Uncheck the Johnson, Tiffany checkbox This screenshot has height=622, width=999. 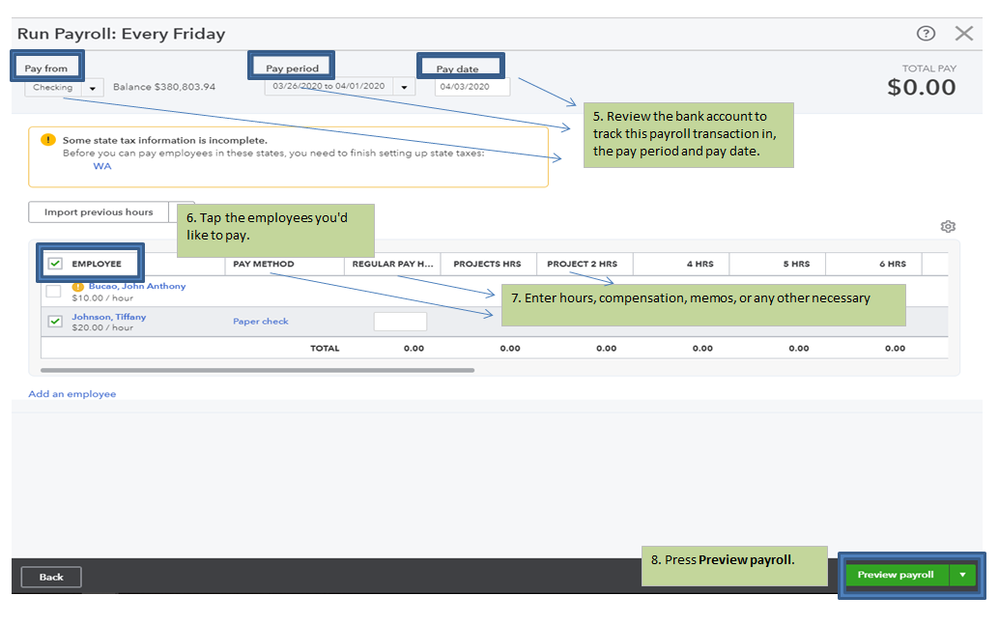tap(55, 321)
